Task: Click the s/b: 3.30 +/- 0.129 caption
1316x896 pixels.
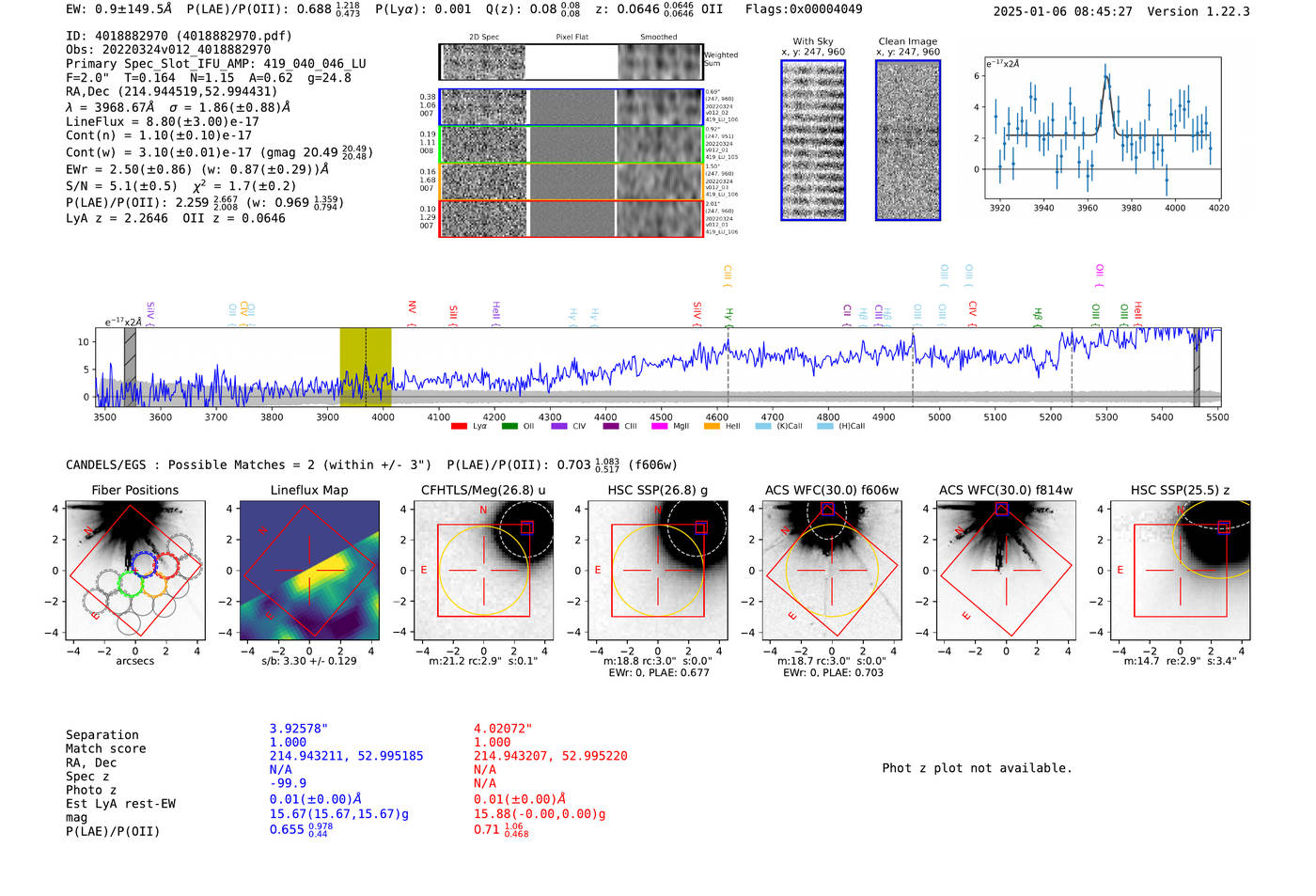Action: [x=309, y=661]
